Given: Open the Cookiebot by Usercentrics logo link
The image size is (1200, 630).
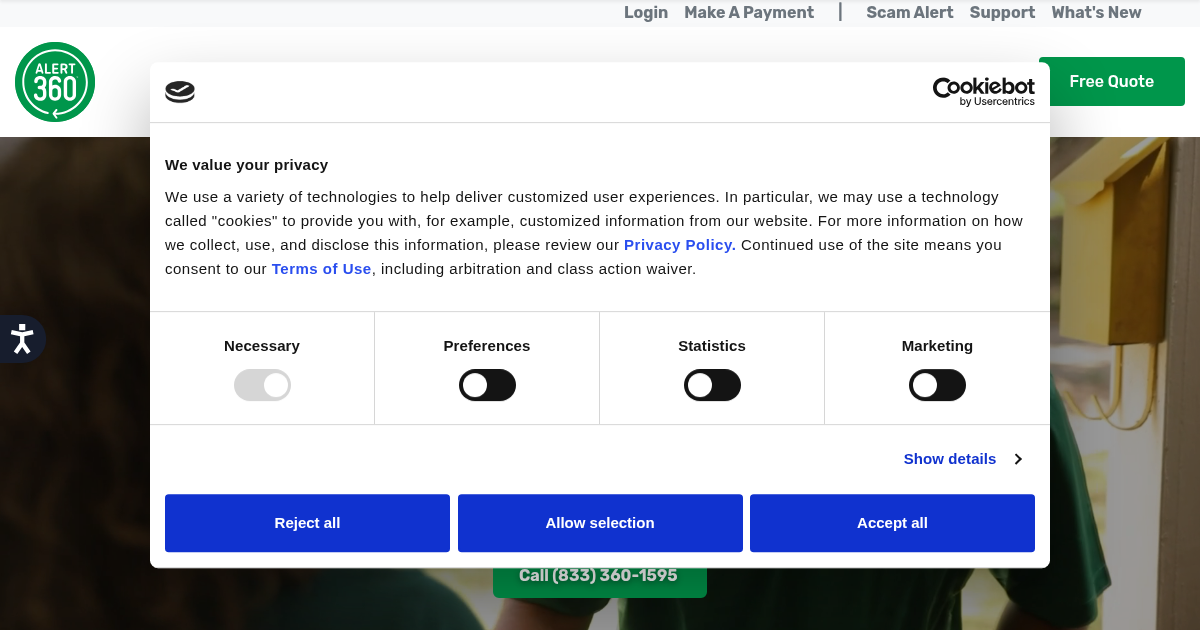Looking at the screenshot, I should pyautogui.click(x=983, y=92).
